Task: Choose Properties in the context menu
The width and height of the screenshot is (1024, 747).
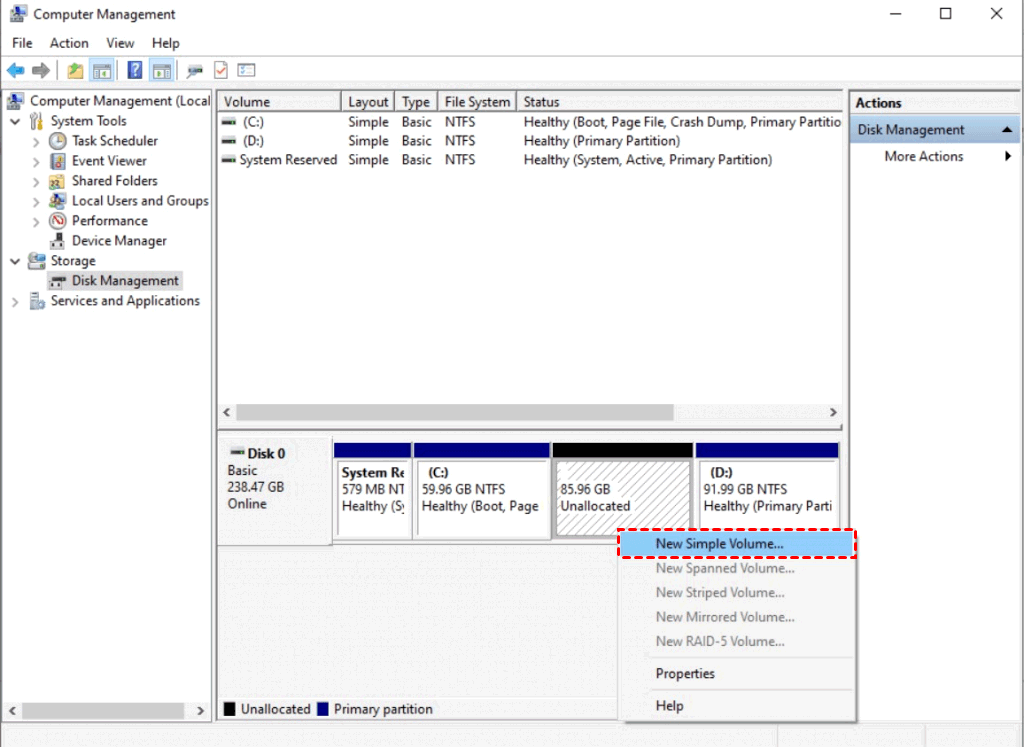Action: [685, 674]
